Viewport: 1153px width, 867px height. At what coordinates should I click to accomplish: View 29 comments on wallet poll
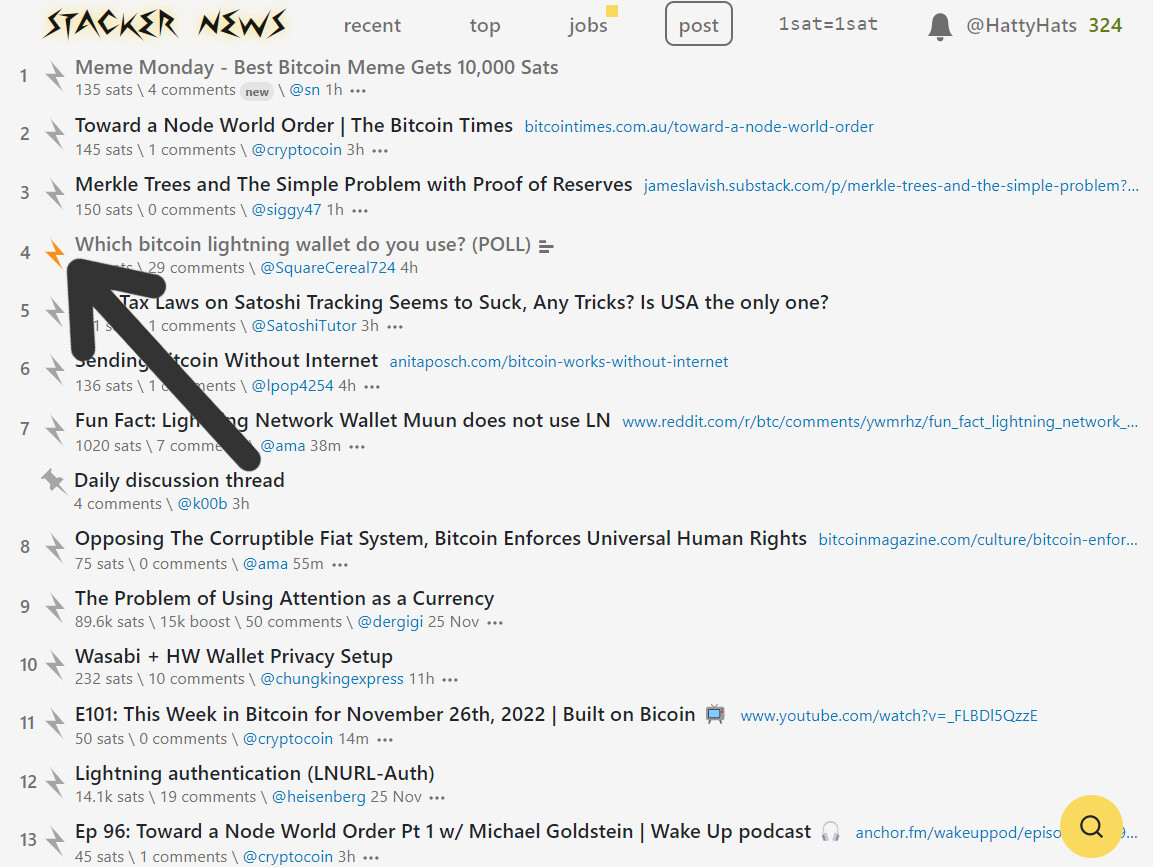click(x=196, y=268)
